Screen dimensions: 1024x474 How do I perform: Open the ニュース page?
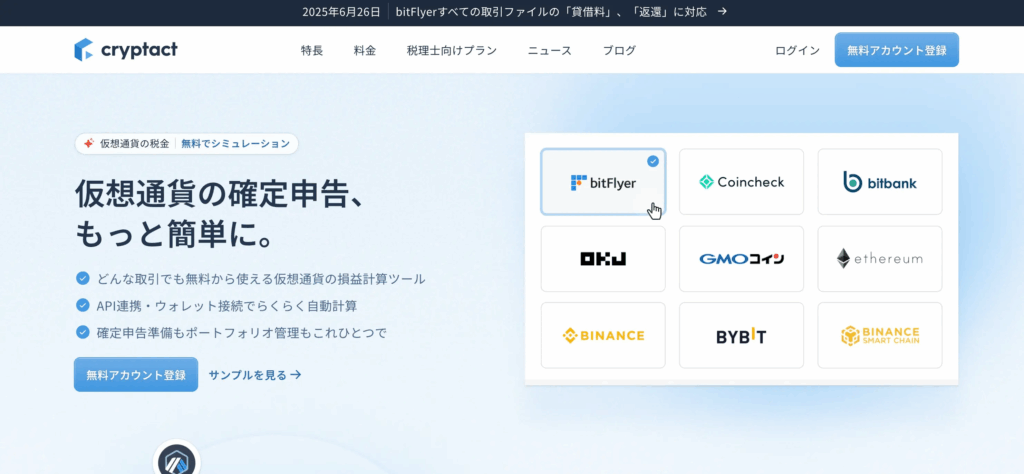pyautogui.click(x=549, y=50)
